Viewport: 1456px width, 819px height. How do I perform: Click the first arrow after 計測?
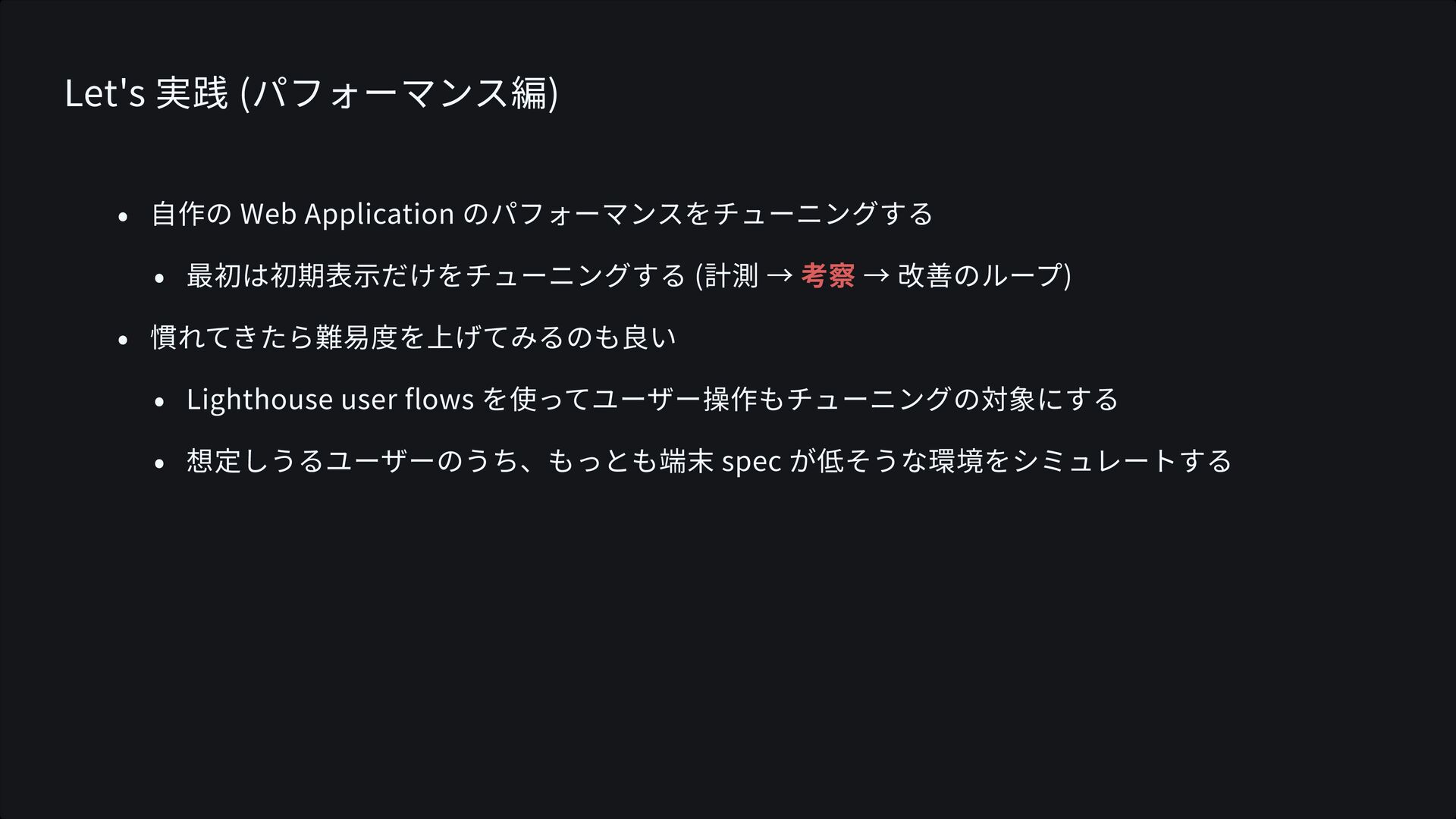point(780,275)
